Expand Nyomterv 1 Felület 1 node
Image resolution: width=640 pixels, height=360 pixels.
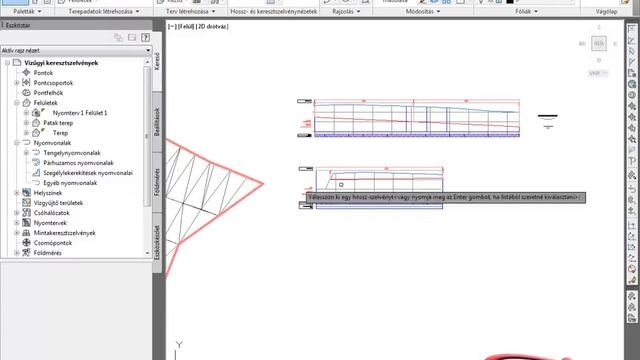click(x=26, y=113)
